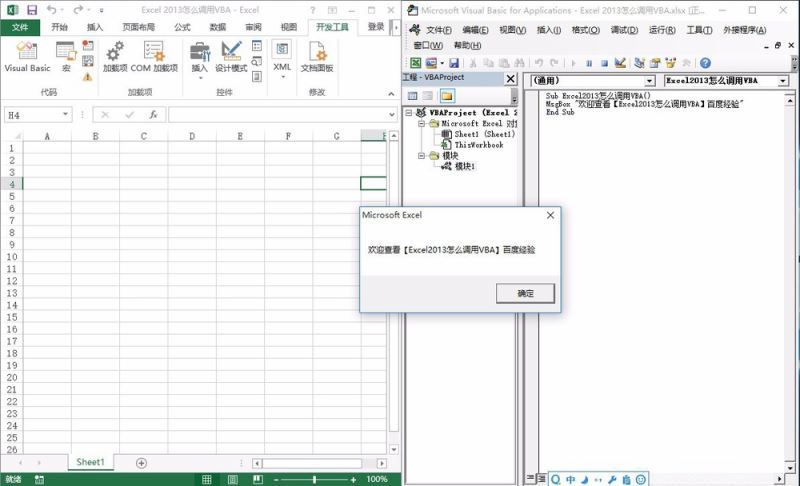
Task: Open the Add-ins (加载项) gear icon
Action: coord(115,57)
